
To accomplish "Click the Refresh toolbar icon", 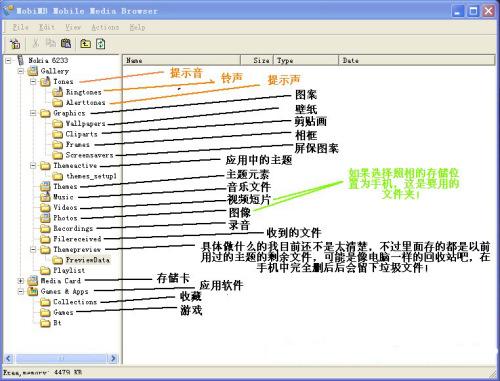I will click(x=101, y=44).
